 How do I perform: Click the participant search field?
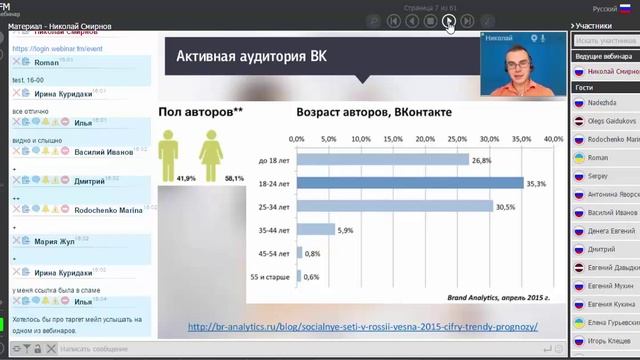click(607, 41)
